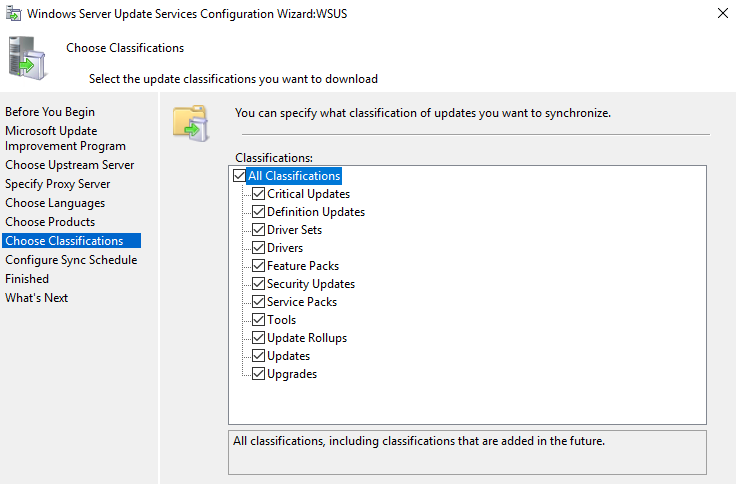Uncheck the Definition Updates checkbox
This screenshot has width=736, height=484.
(259, 212)
